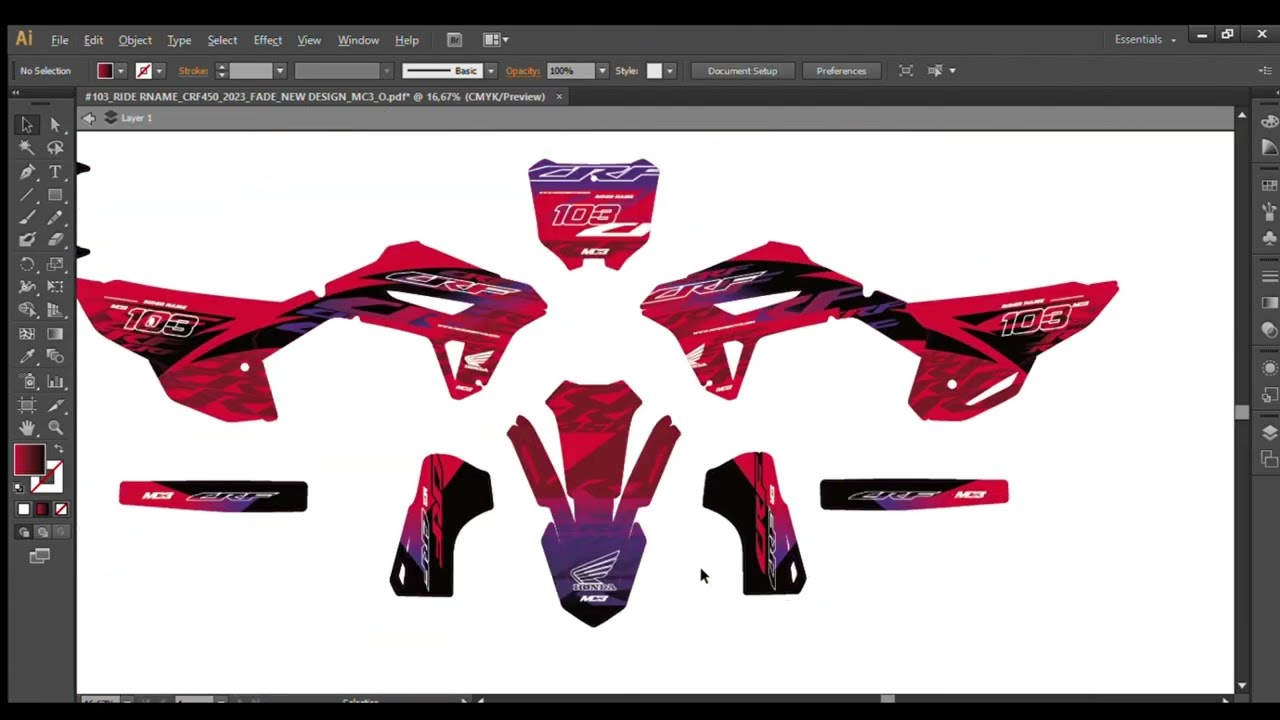Reset to default fill and stroke
1280x720 pixels.
19,488
